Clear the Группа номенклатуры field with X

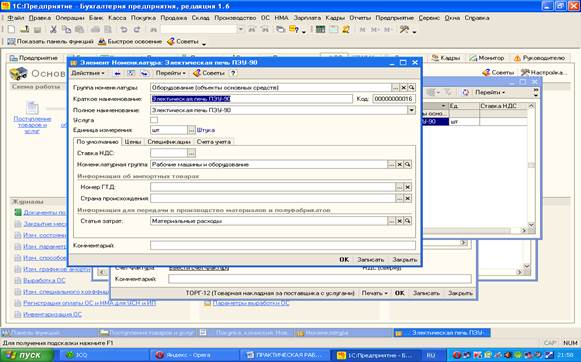(x=404, y=87)
